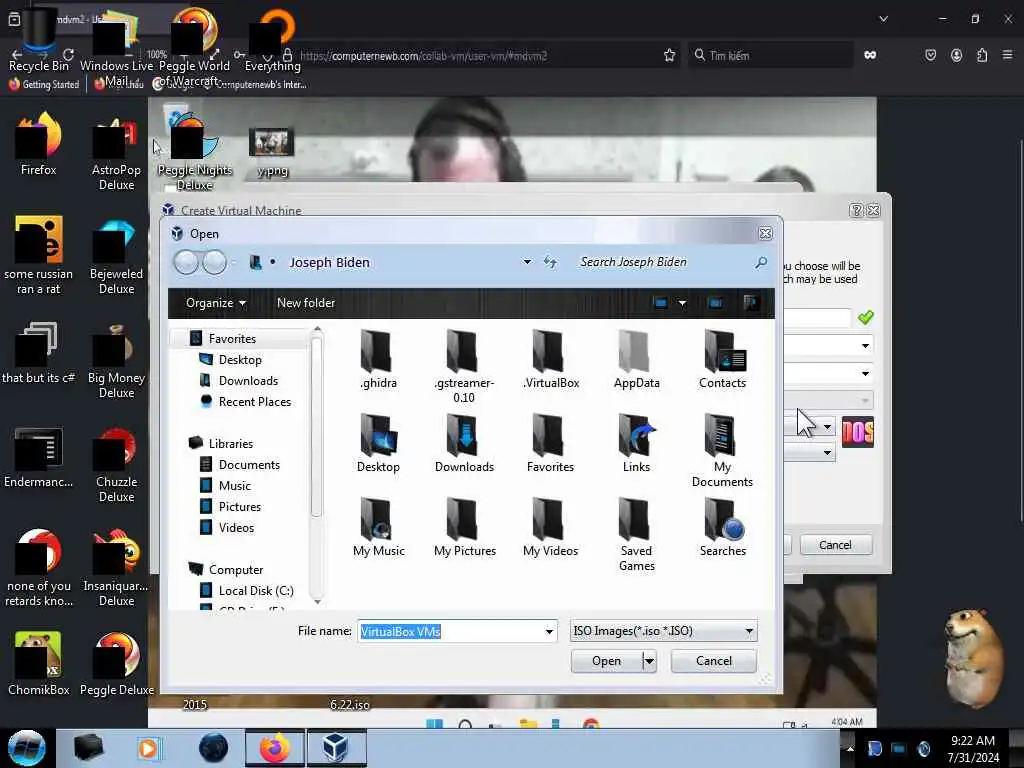This screenshot has width=1024, height=768.
Task: Click the navigation pane scroll down arrow
Action: [317, 601]
